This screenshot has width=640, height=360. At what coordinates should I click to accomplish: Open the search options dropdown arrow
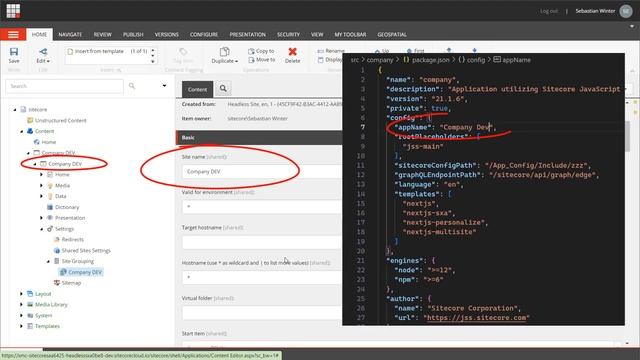click(x=164, y=86)
